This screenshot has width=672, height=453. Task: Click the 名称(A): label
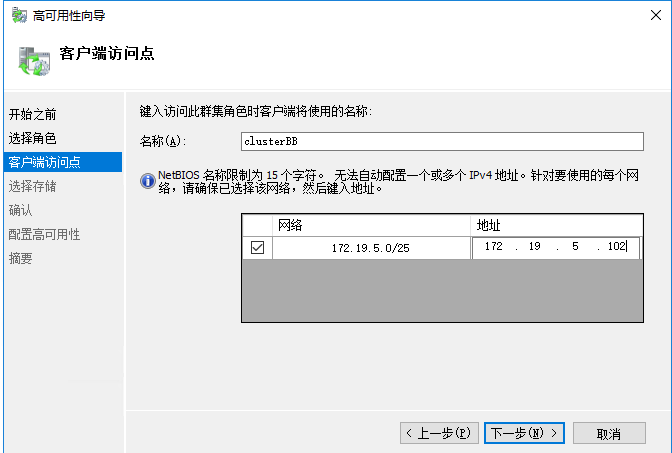coord(163,141)
